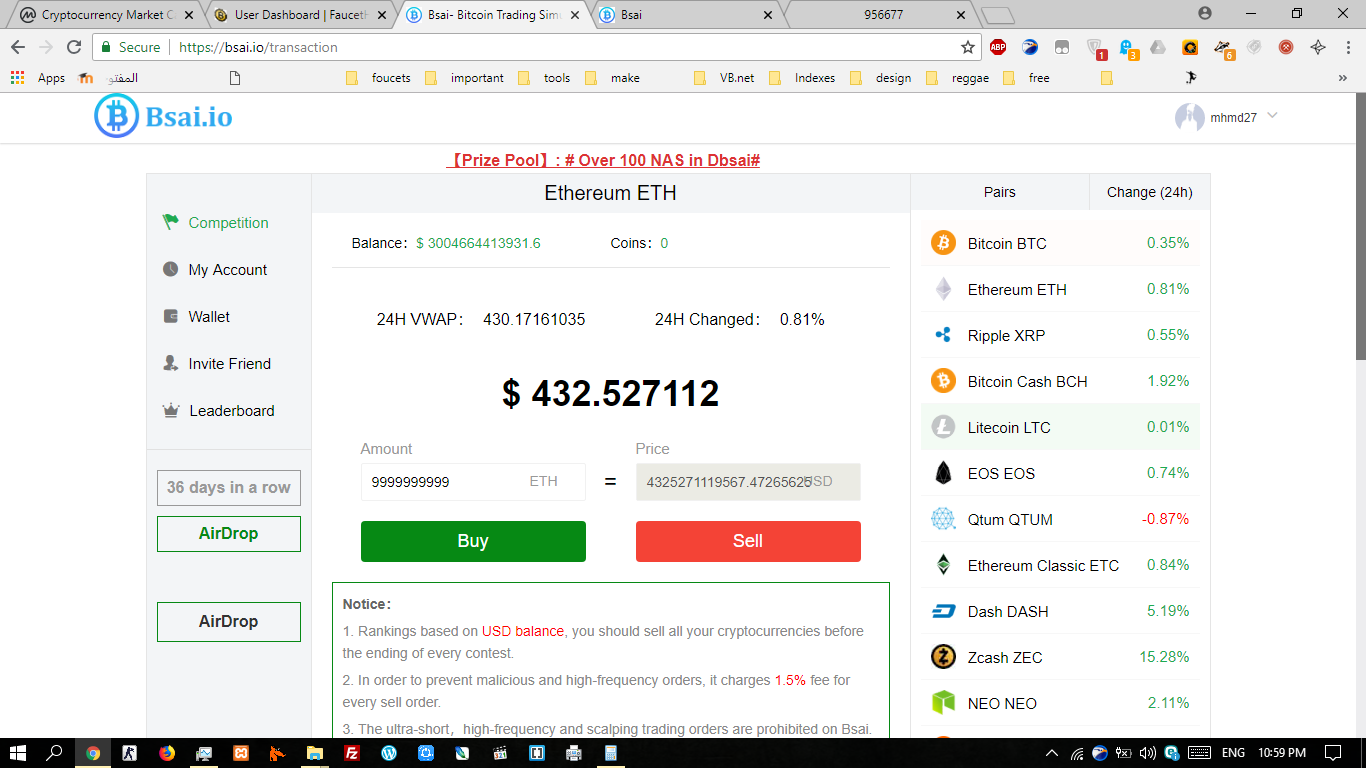The height and width of the screenshot is (768, 1366).
Task: Click the Qtum -0.87% change value
Action: tap(1166, 519)
